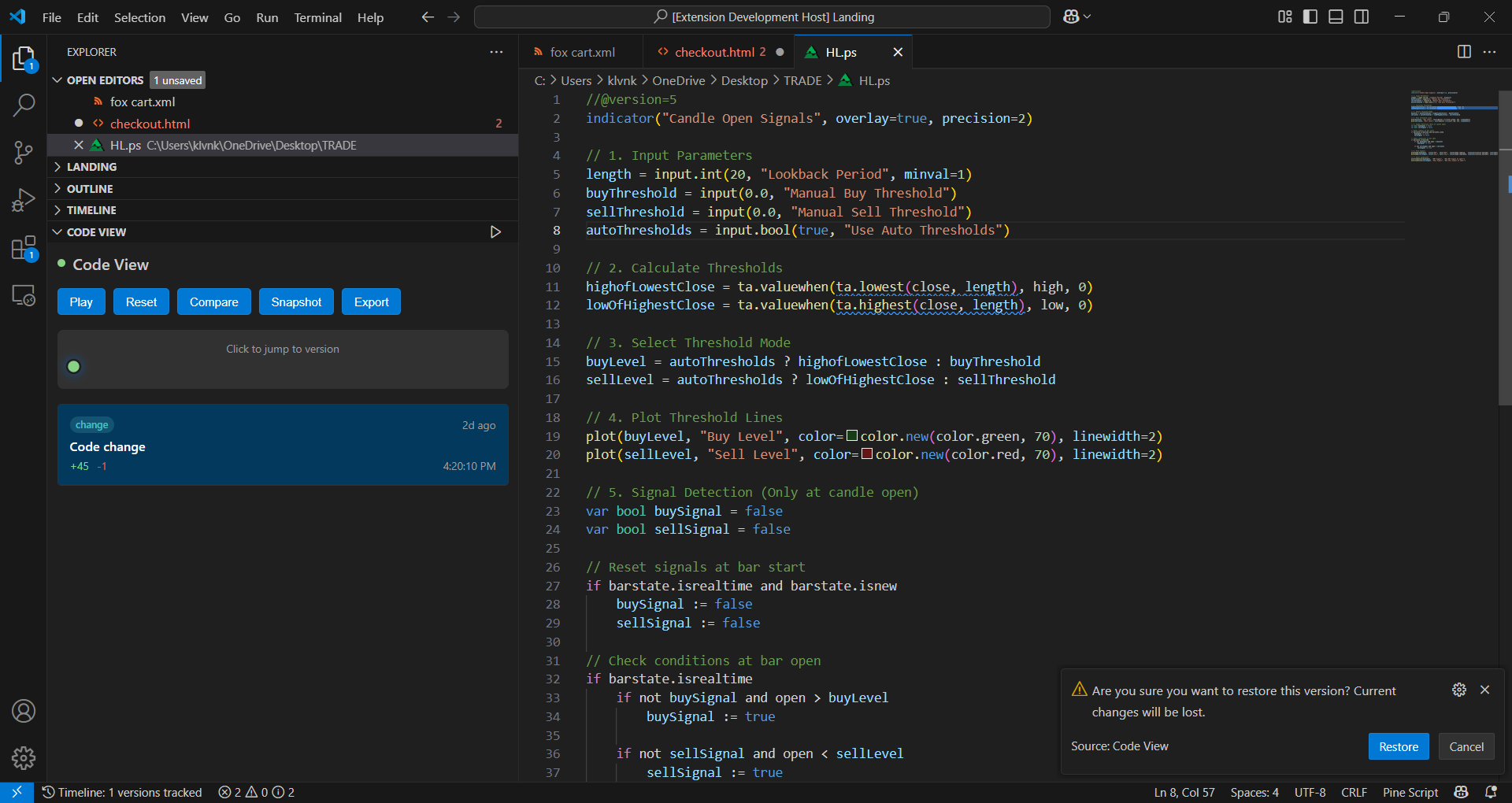Switch to checkout.html tab
Viewport: 1512px width, 803px height.
point(720,52)
